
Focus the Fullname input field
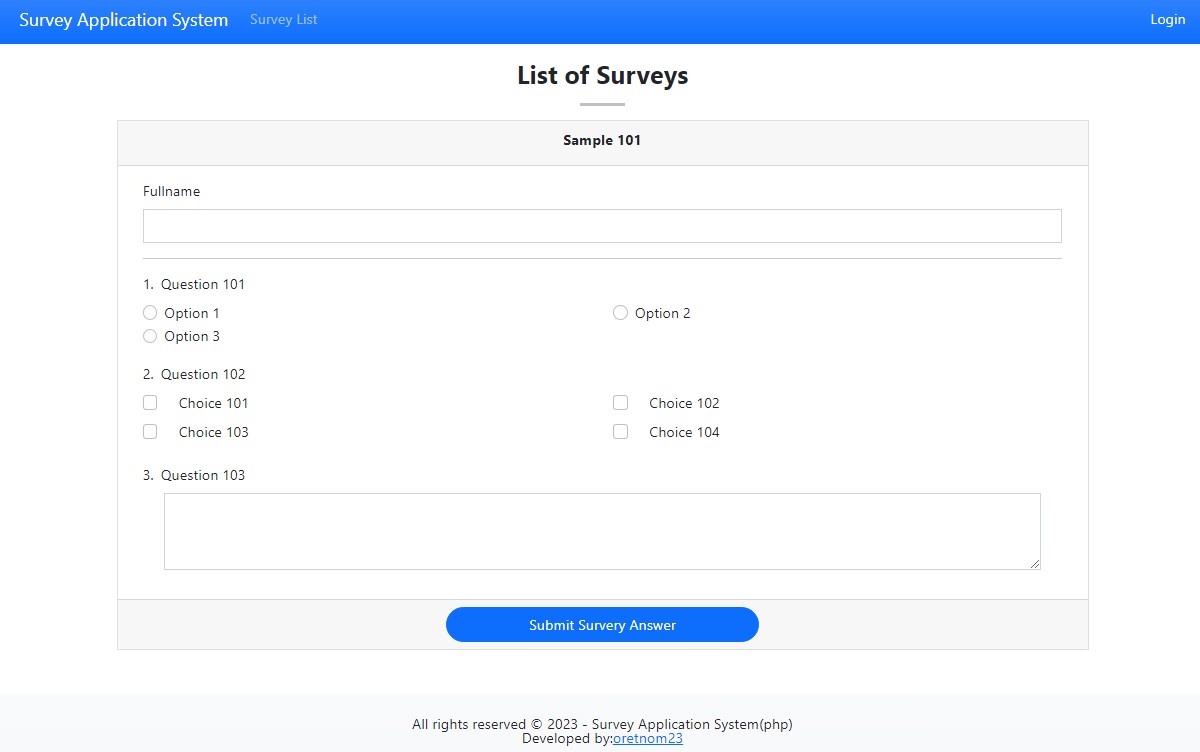coord(602,226)
